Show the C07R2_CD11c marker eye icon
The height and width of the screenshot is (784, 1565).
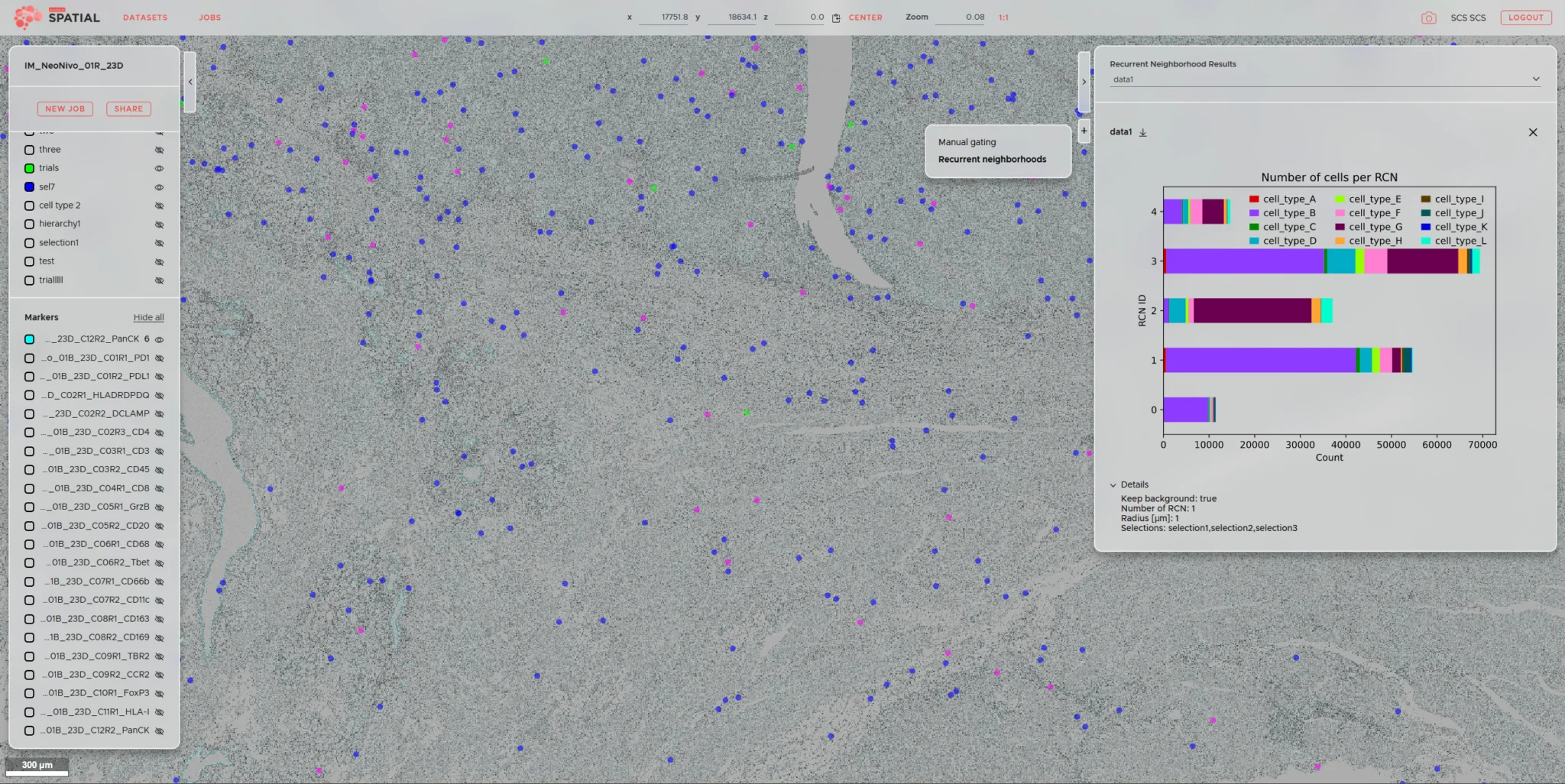click(x=159, y=600)
